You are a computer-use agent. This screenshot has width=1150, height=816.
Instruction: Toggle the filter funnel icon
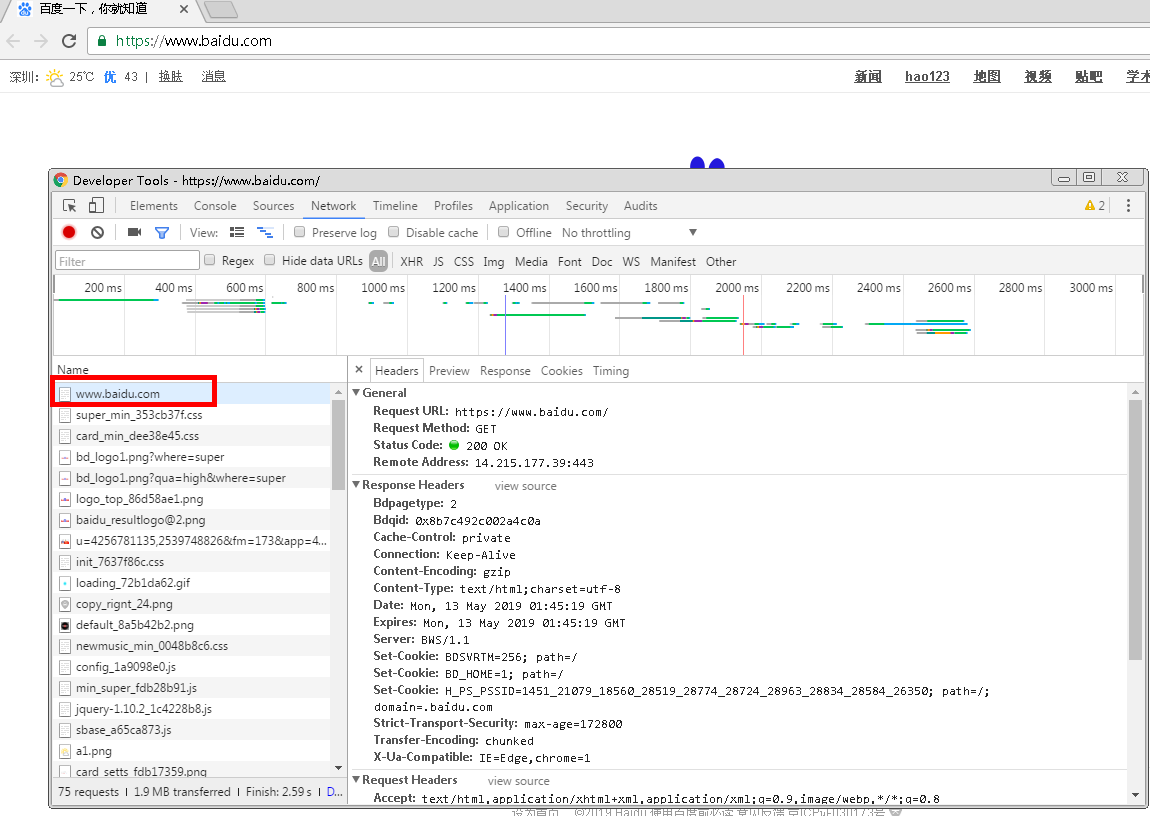click(x=162, y=232)
